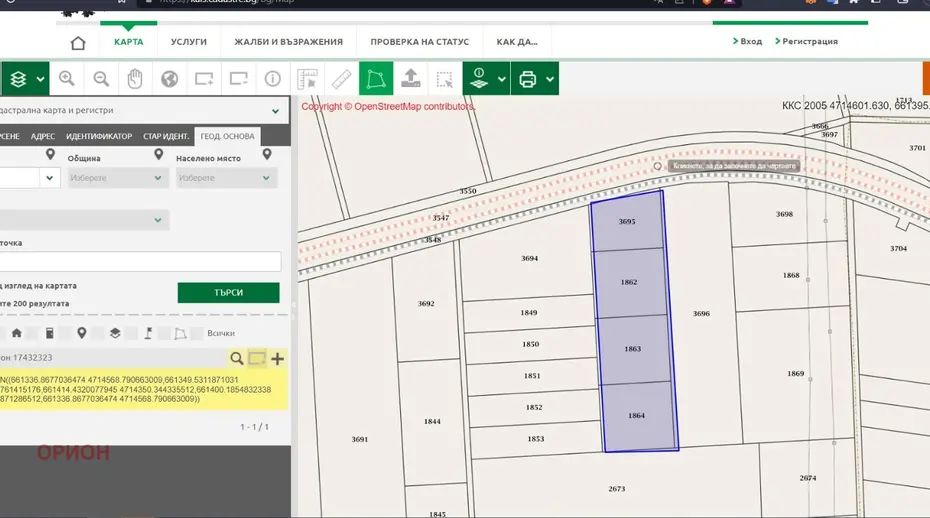Click the "Регистрация" link
Image resolution: width=930 pixels, height=518 pixels.
coord(809,42)
